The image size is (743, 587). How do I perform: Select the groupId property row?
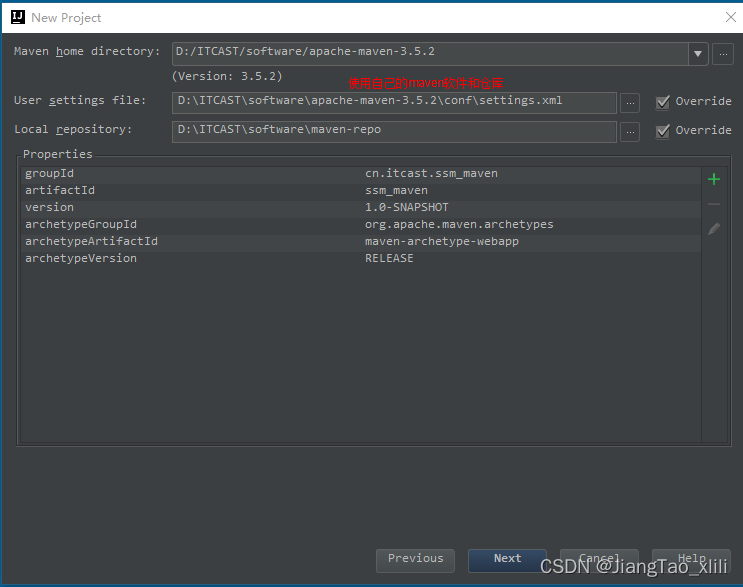click(x=361, y=174)
